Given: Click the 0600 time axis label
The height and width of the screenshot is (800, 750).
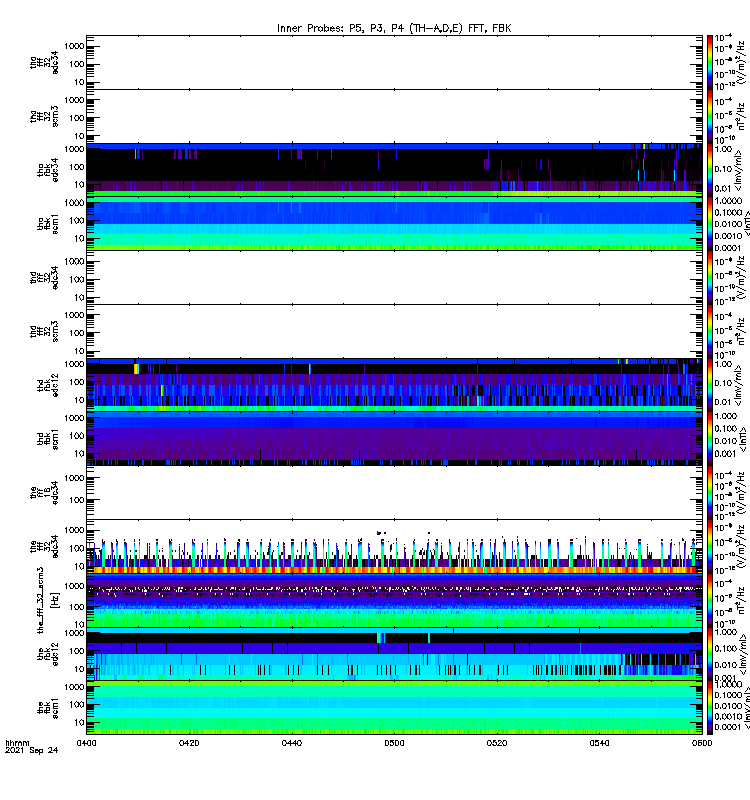Looking at the screenshot, I should tap(702, 743).
